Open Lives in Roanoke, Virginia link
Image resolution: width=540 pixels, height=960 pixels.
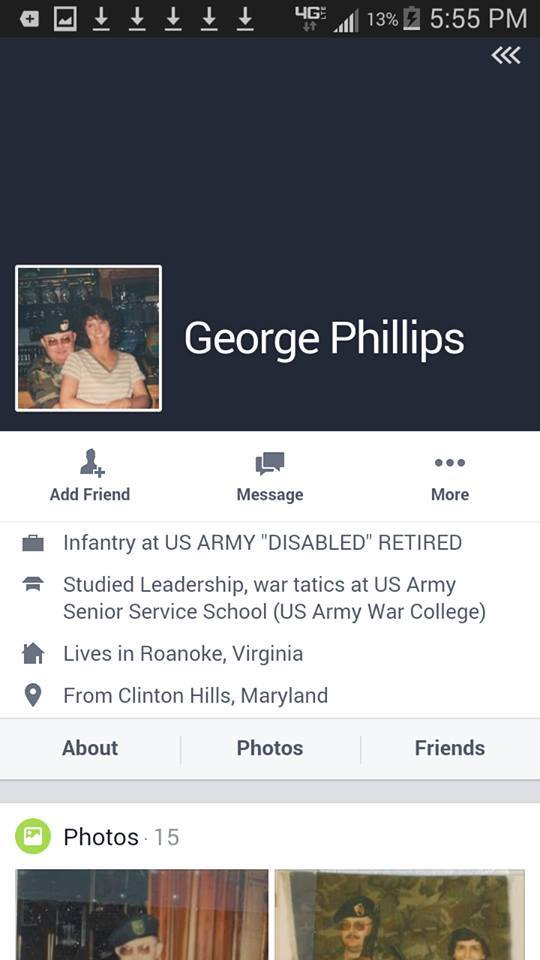pos(183,654)
